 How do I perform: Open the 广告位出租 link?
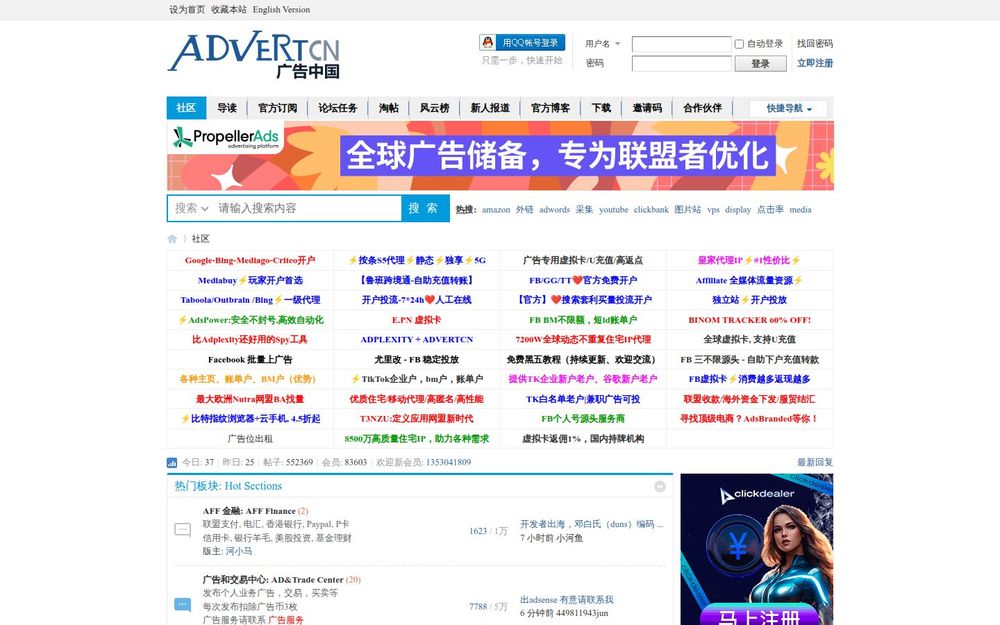pos(250,438)
